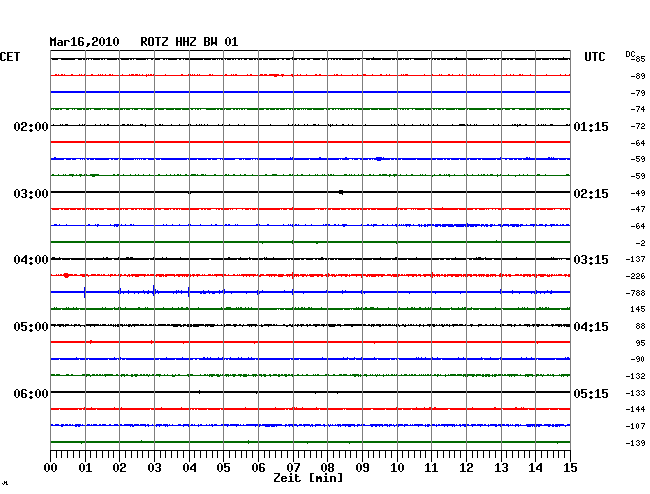
Task: Click the x-axis title Zeit [min]
Action: [x=308, y=478]
